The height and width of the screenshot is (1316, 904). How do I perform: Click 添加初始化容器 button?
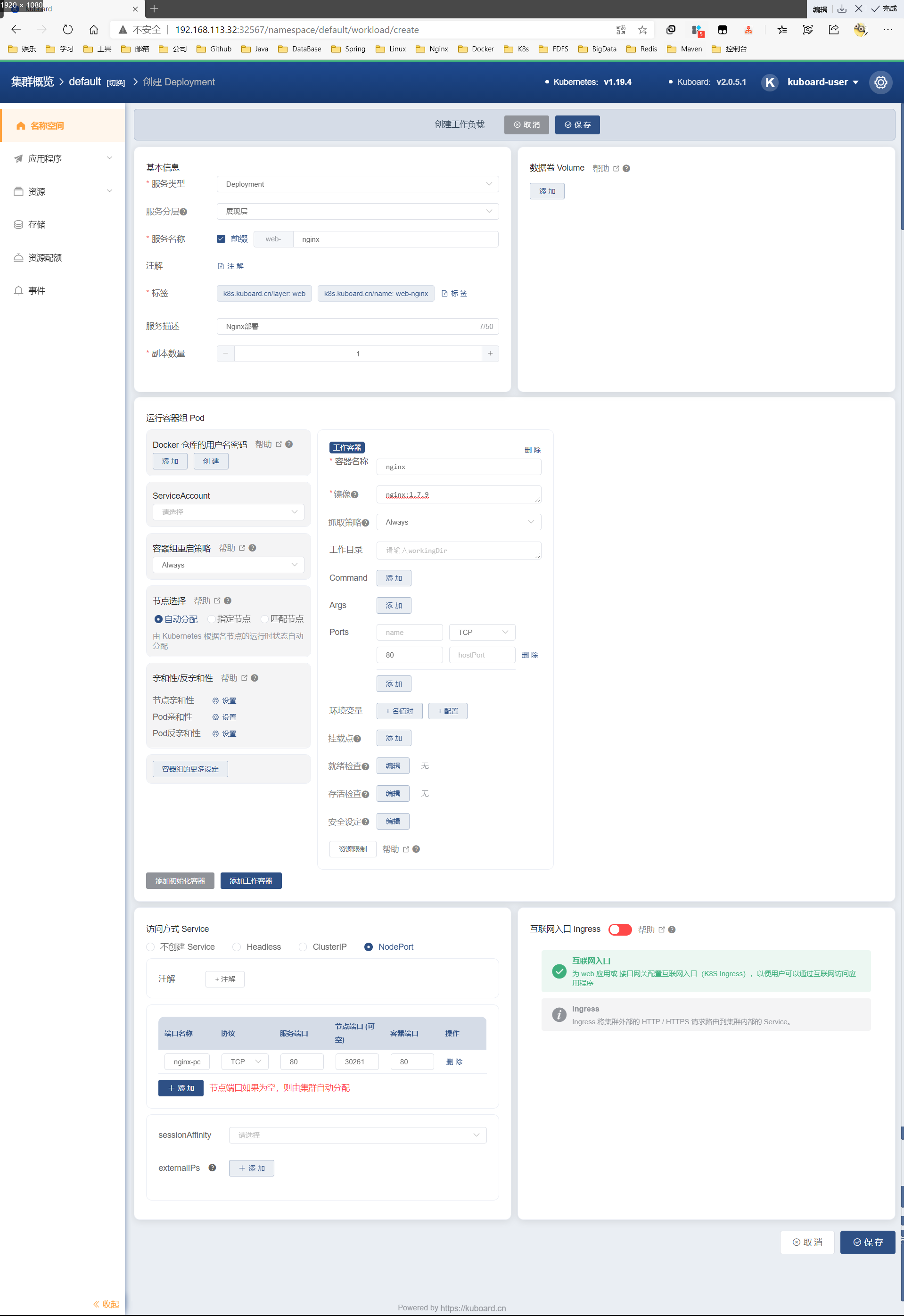pyautogui.click(x=180, y=880)
